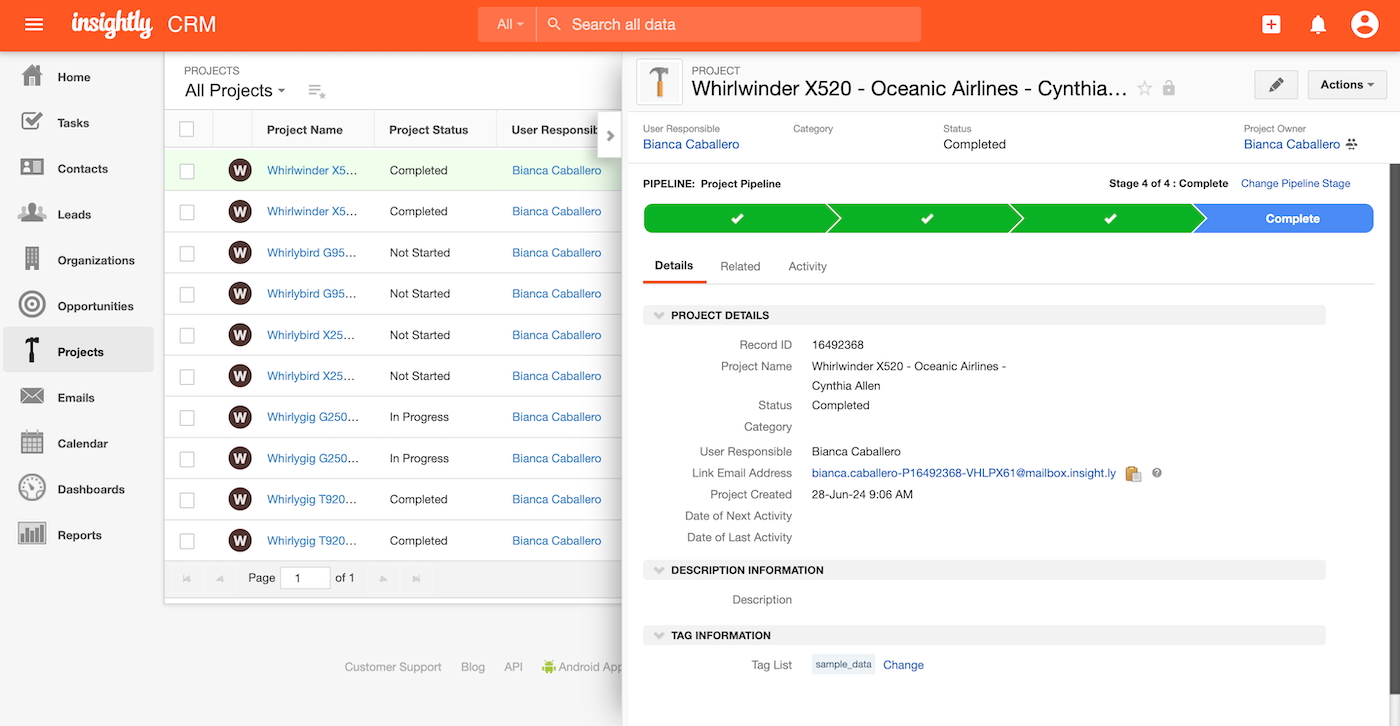Switch to the Related tab
The height and width of the screenshot is (726, 1400).
pyautogui.click(x=740, y=266)
